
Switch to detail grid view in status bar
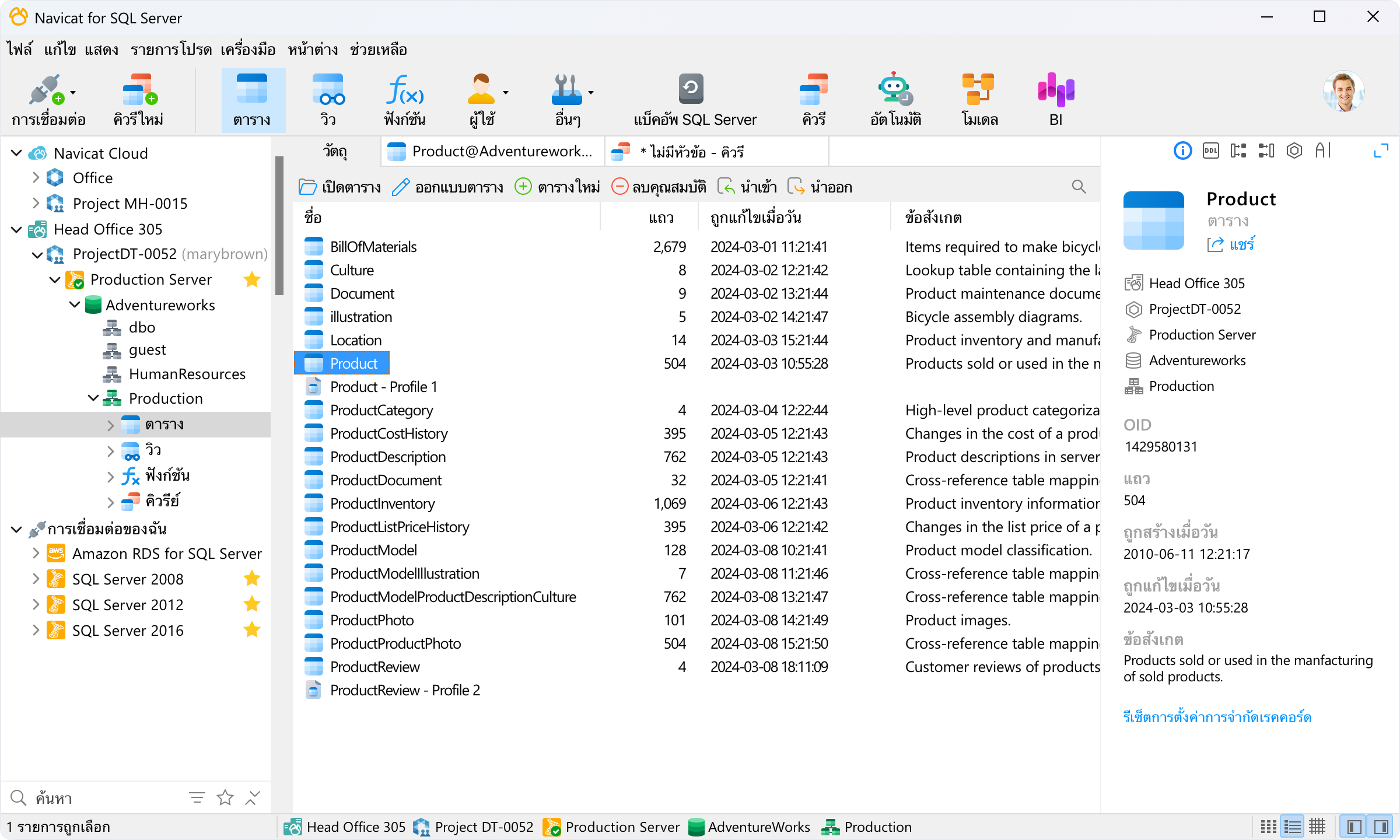[x=1317, y=827]
